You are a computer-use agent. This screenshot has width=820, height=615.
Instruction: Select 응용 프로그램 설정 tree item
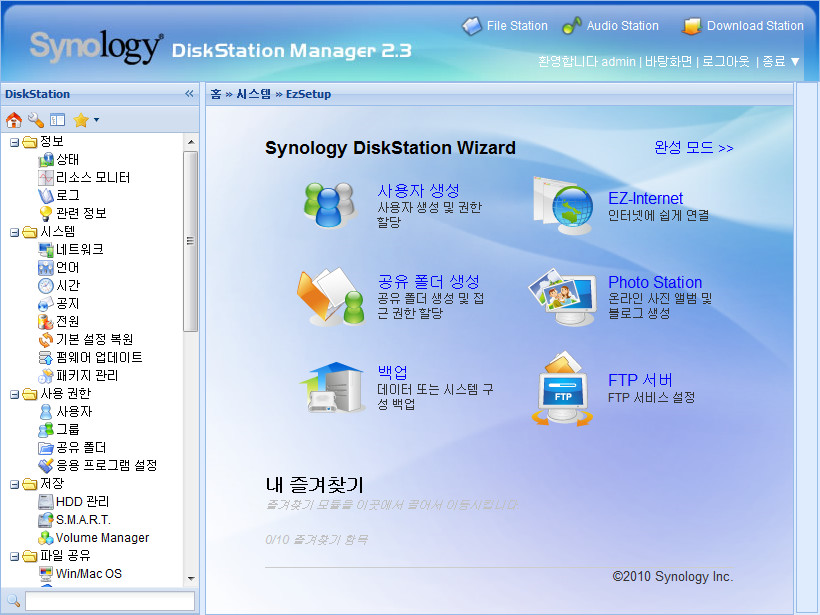tap(107, 465)
